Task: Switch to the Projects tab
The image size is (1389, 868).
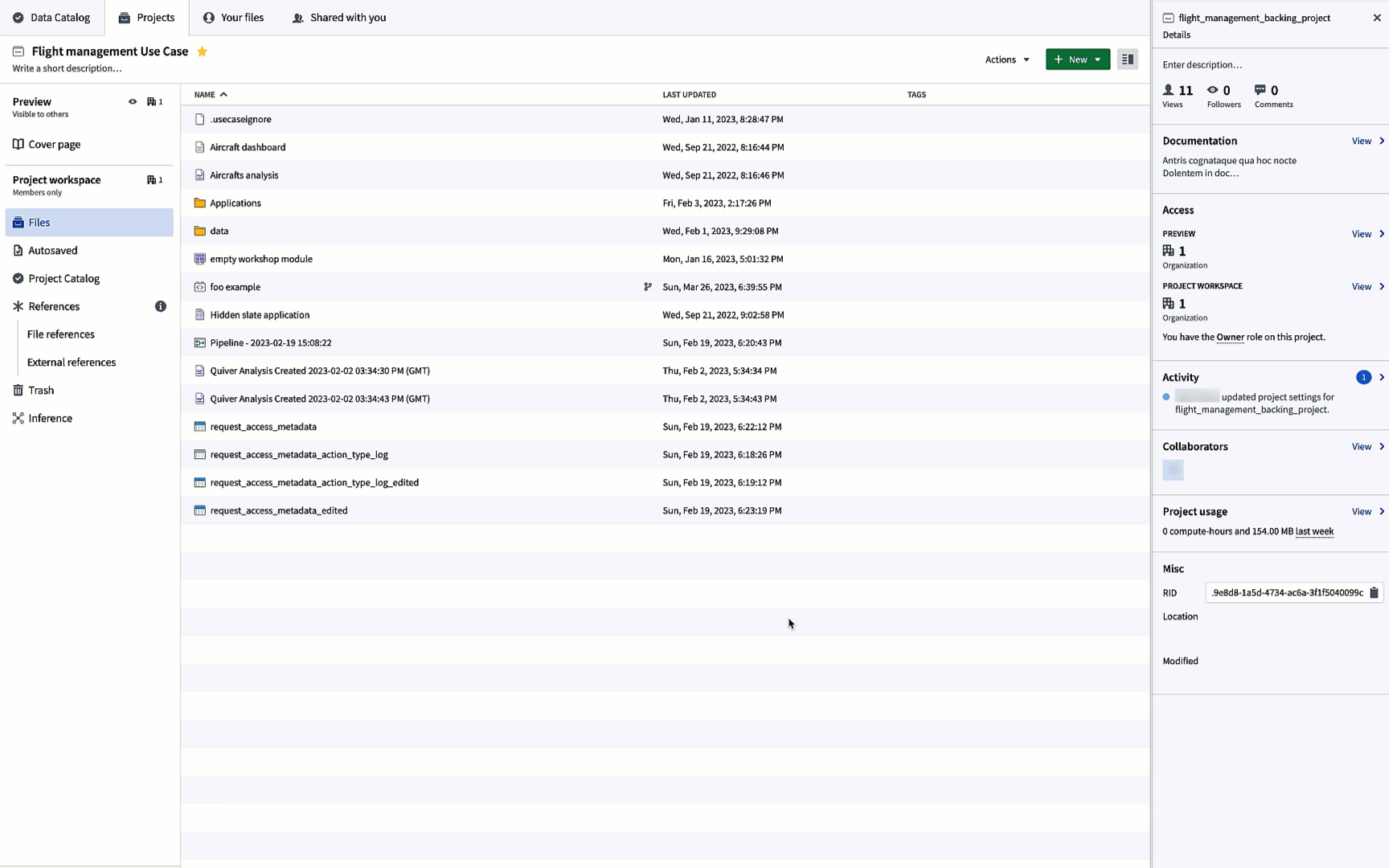Action: pos(146,18)
